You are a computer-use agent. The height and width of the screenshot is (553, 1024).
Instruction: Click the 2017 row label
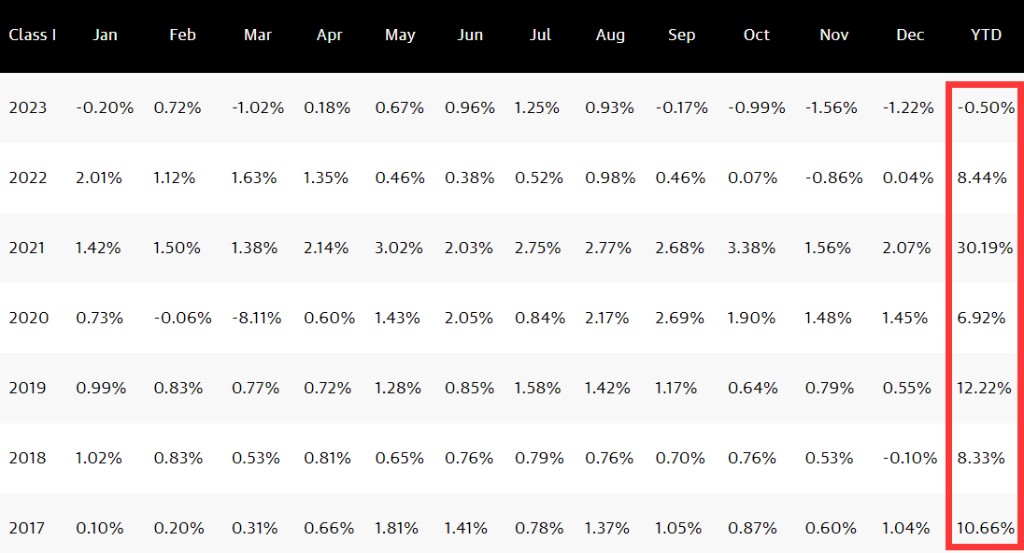(28, 528)
